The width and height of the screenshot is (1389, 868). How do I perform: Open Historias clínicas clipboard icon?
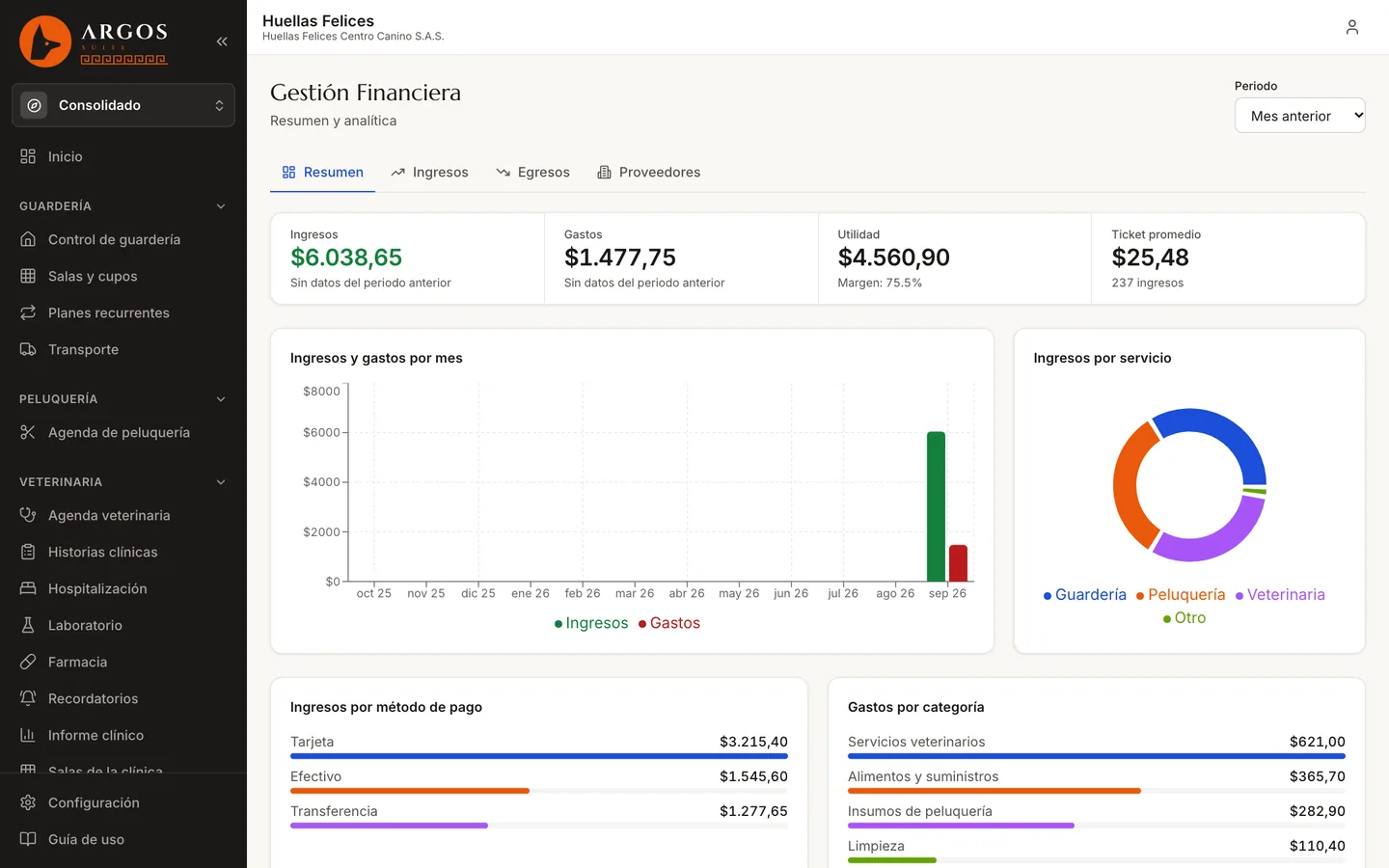(28, 552)
